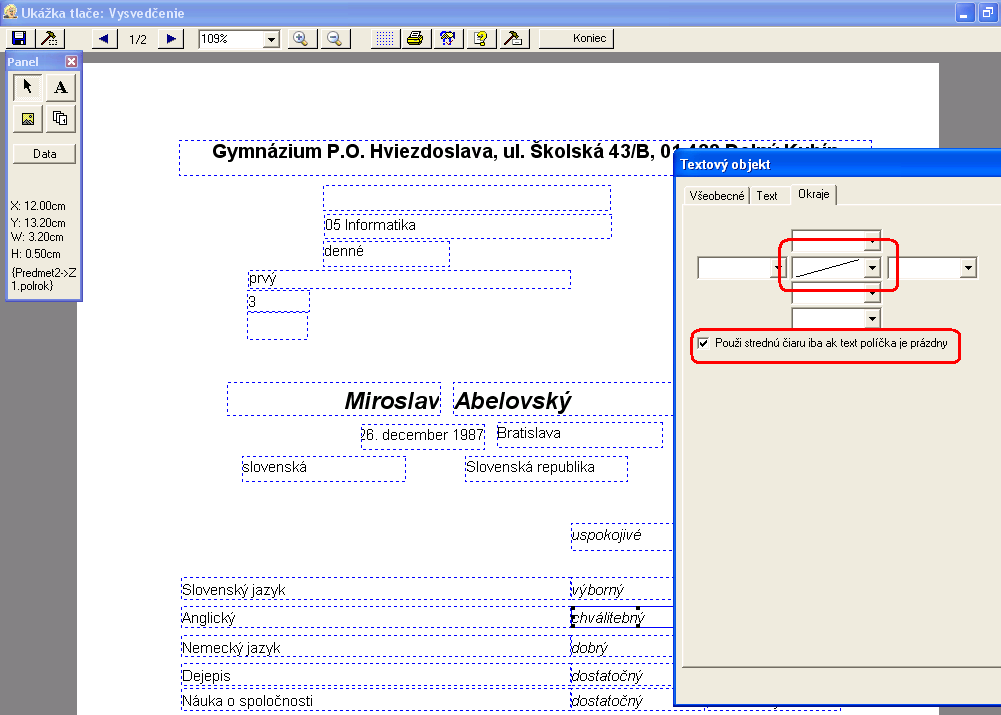Open the diagonal middle line style dropdown
The height and width of the screenshot is (715, 1001).
tap(872, 268)
